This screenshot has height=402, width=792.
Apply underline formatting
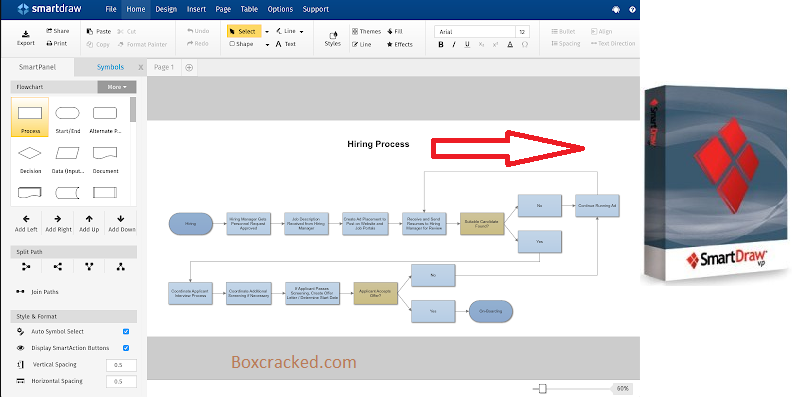pos(467,44)
